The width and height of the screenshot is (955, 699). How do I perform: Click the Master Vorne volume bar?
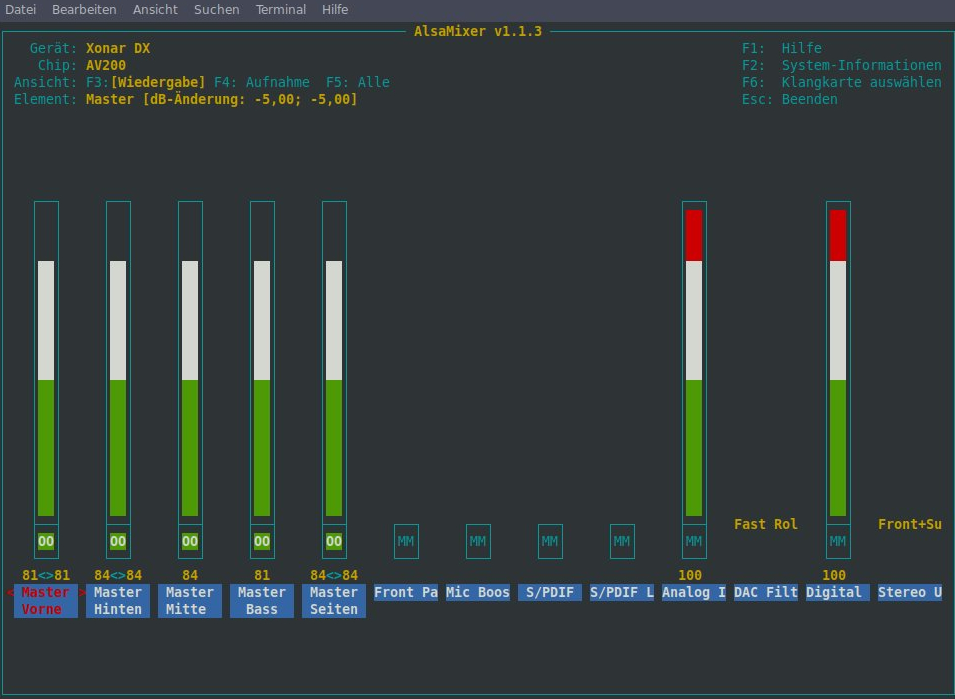coord(46,363)
